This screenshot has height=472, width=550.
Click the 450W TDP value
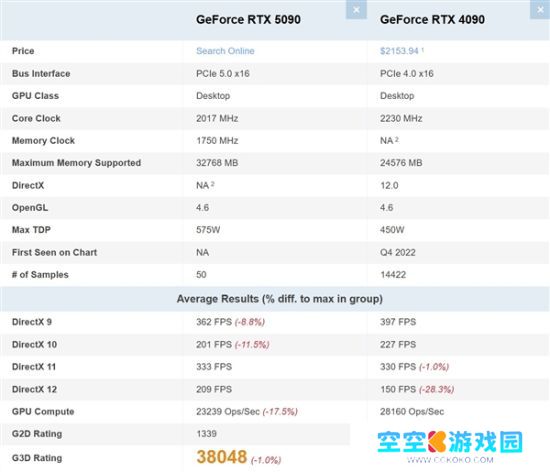pos(392,230)
